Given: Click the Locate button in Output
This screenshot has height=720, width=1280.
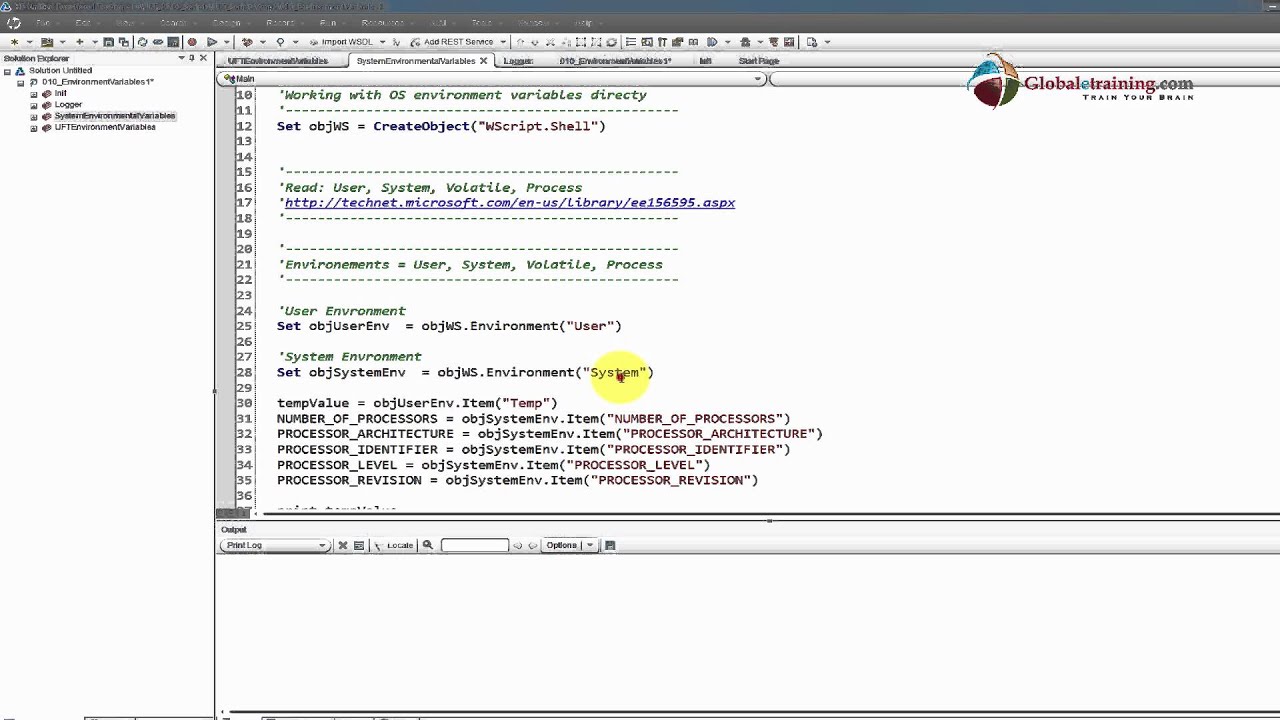Looking at the screenshot, I should [393, 545].
